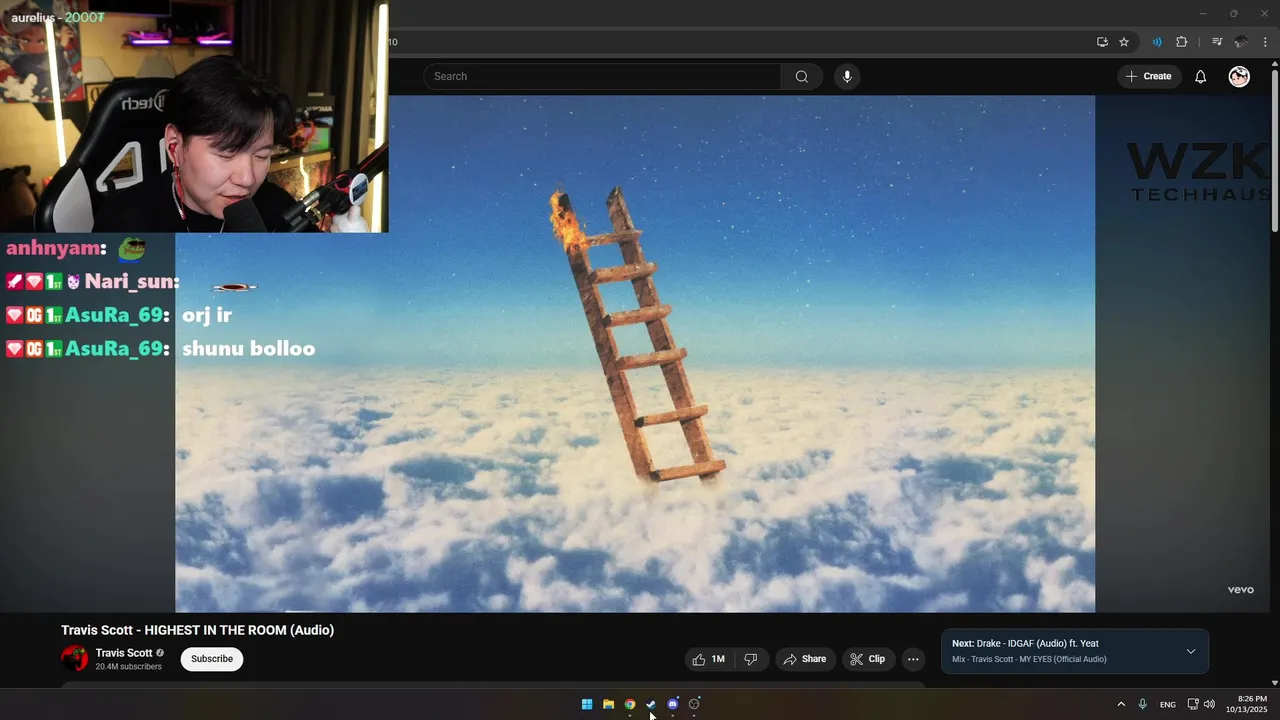Click the install app icon in address bar
The width and height of the screenshot is (1280, 720).
(1102, 42)
